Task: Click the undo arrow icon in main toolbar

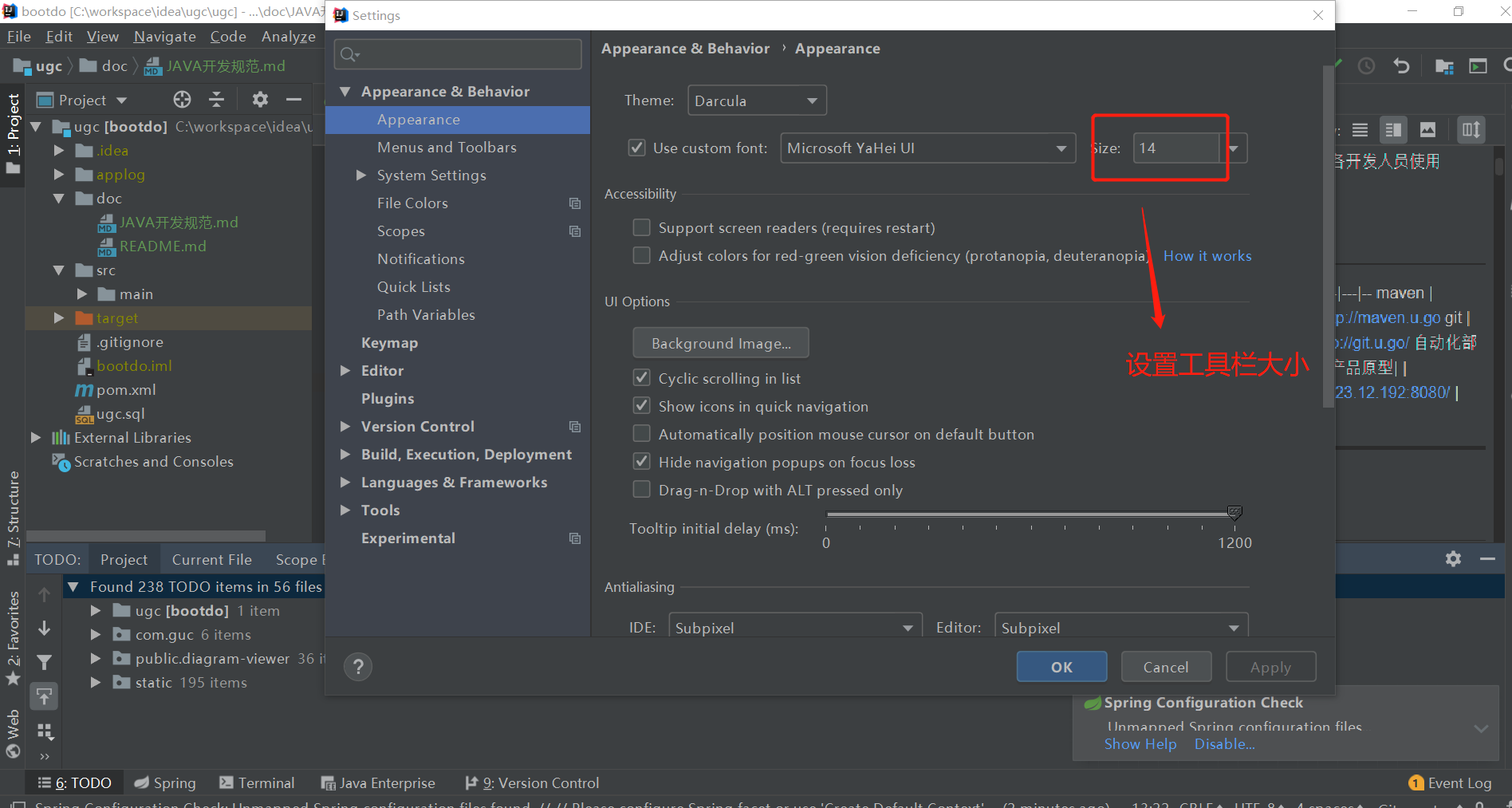Action: pyautogui.click(x=1401, y=66)
